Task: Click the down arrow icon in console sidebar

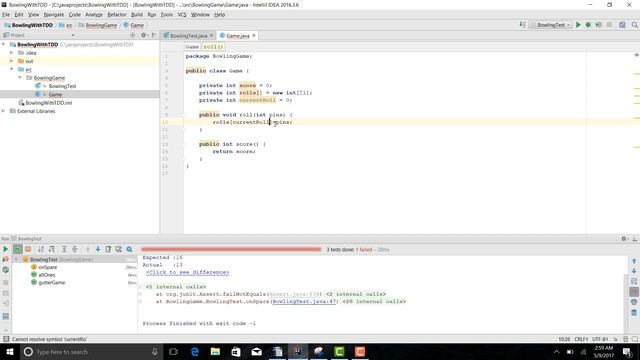Action: (x=634, y=271)
